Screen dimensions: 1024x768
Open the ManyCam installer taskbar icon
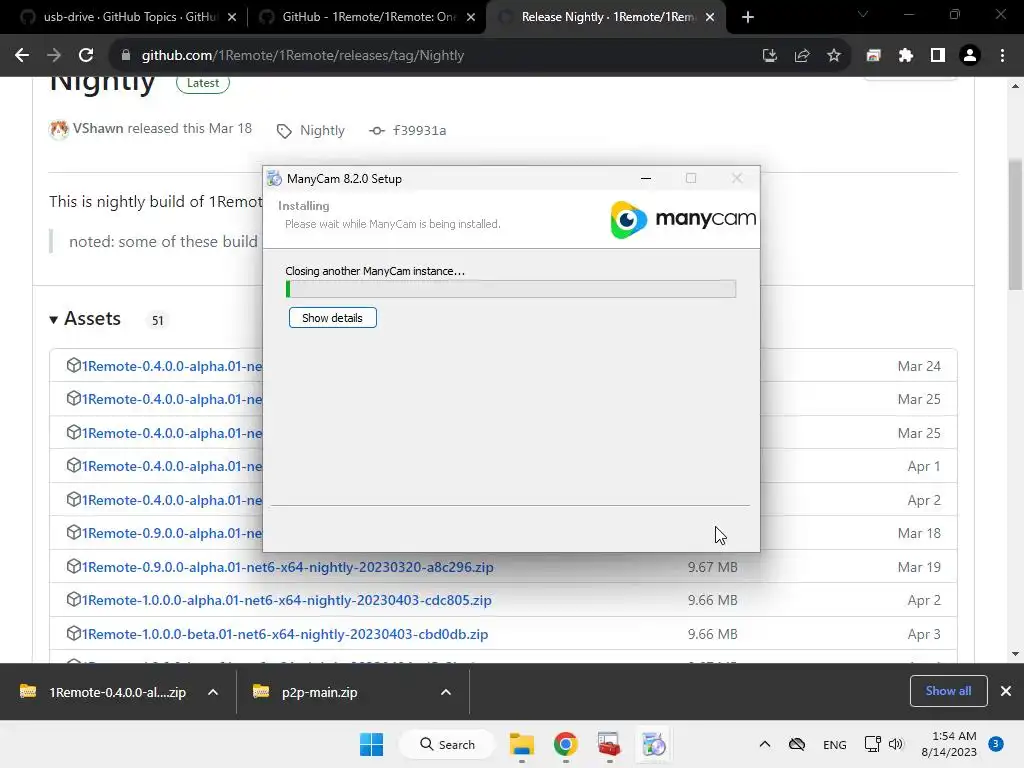[x=653, y=744]
